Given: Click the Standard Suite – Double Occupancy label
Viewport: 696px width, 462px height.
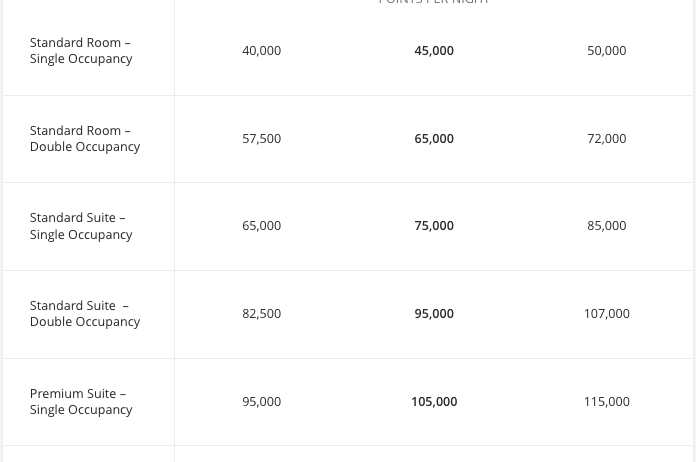Looking at the screenshot, I should (85, 314).
